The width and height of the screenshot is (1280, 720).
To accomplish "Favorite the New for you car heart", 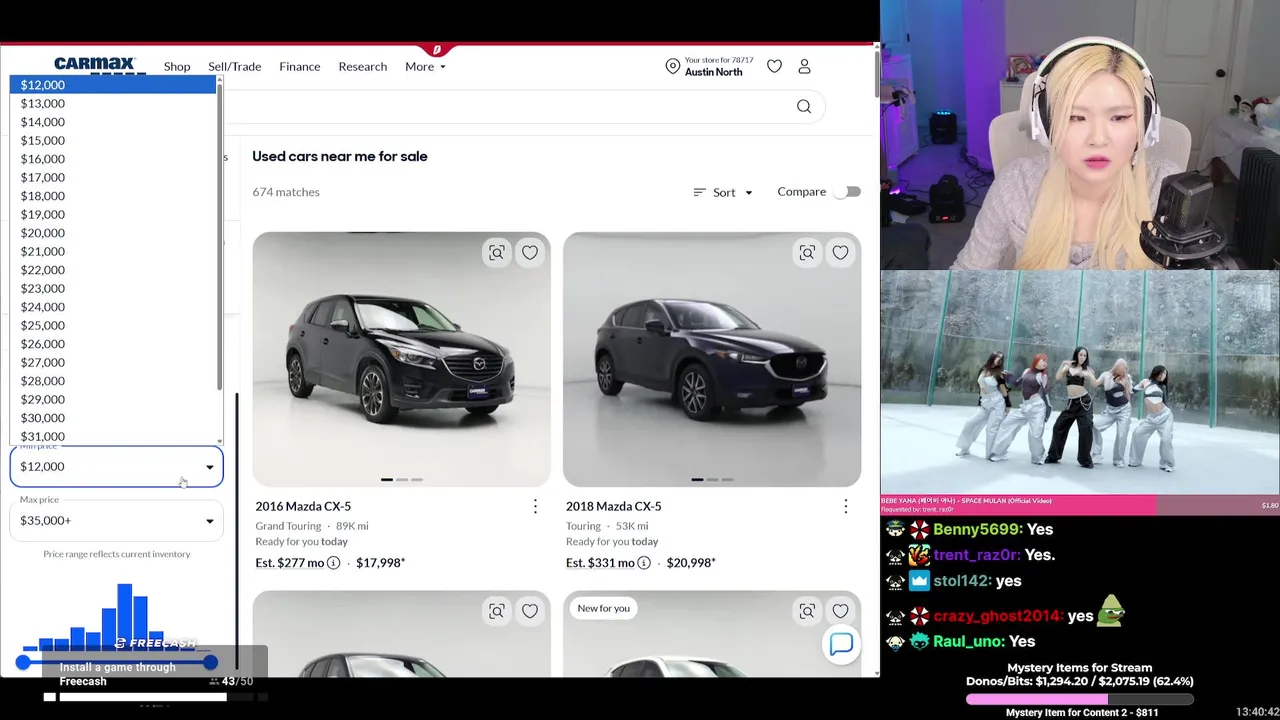I will click(840, 611).
